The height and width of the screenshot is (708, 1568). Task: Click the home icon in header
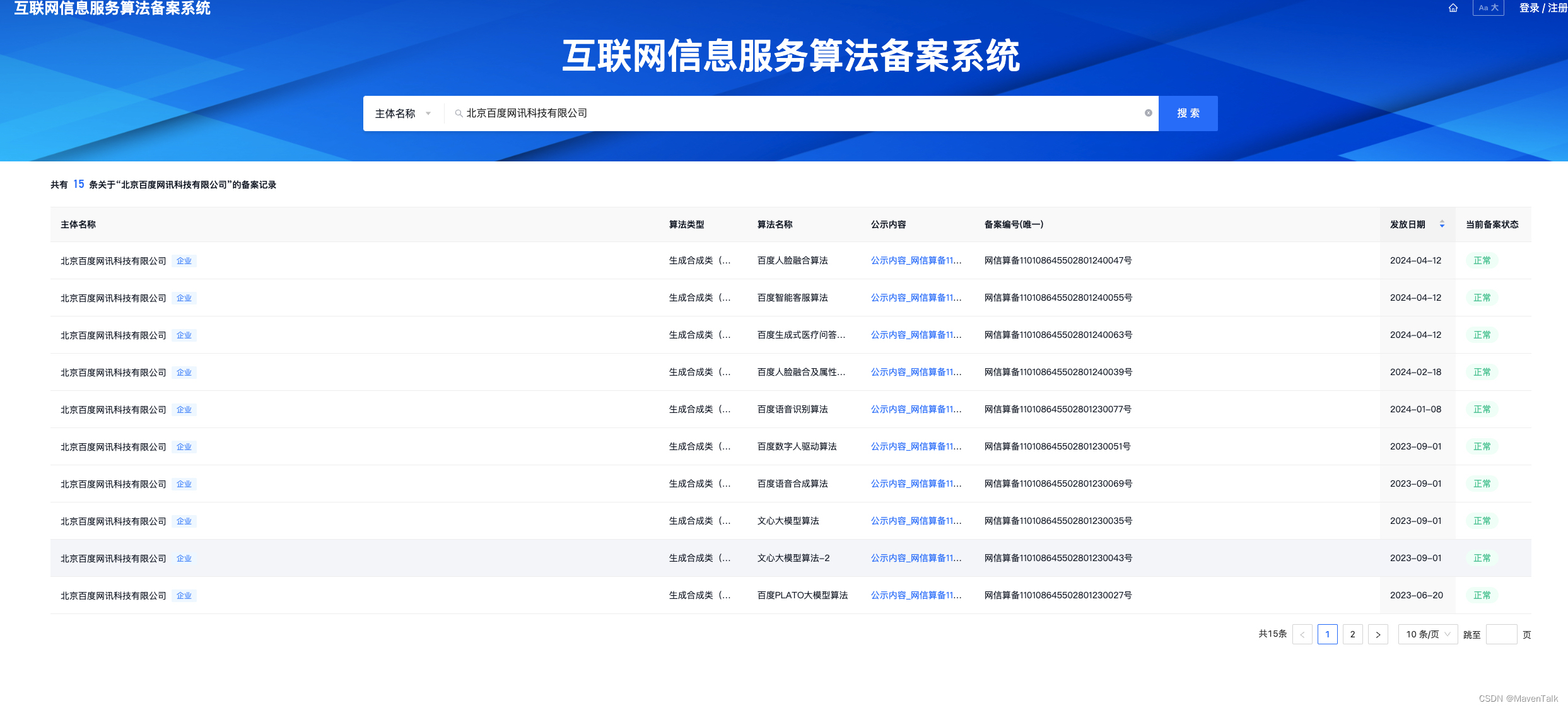[x=1453, y=8]
